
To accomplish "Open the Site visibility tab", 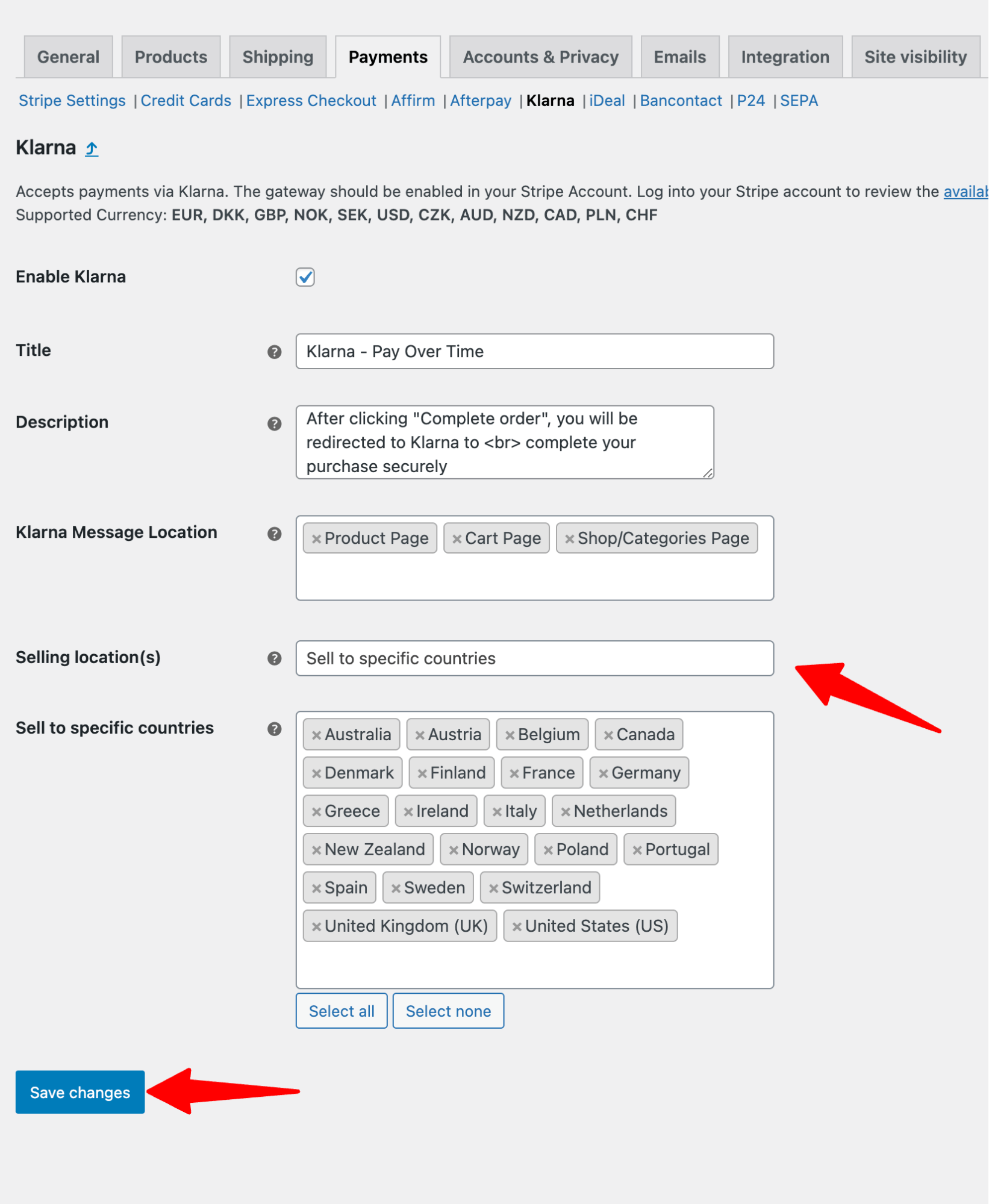I will tap(916, 57).
